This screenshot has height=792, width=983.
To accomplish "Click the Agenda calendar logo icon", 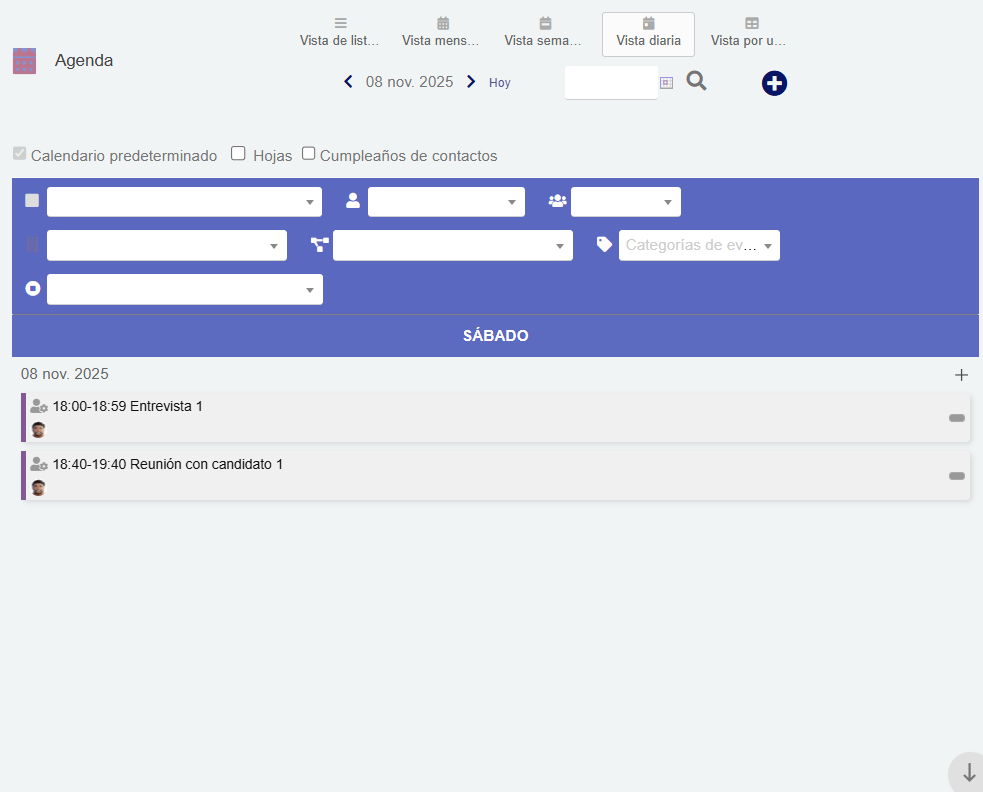I will tap(24, 61).
